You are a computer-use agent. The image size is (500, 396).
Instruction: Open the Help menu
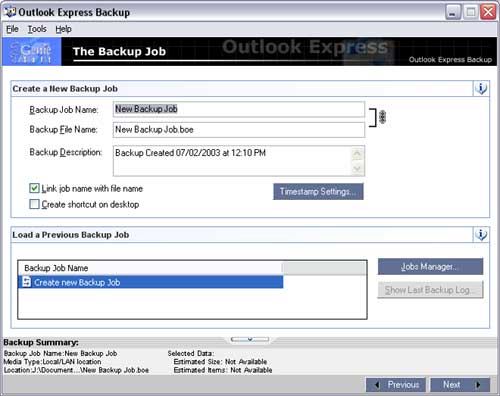click(63, 29)
